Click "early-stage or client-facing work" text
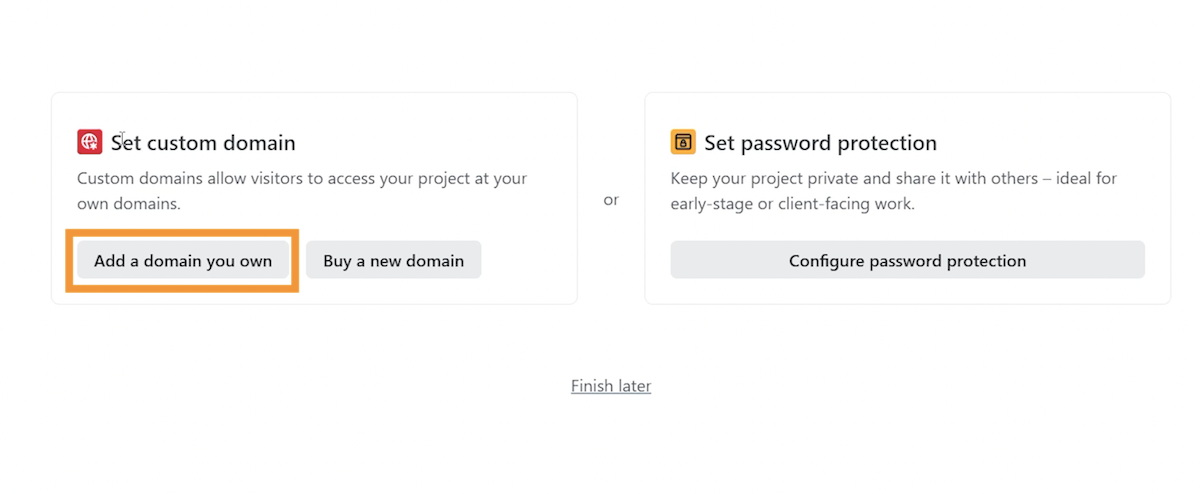Image resolution: width=1200 pixels, height=494 pixels. [x=793, y=203]
